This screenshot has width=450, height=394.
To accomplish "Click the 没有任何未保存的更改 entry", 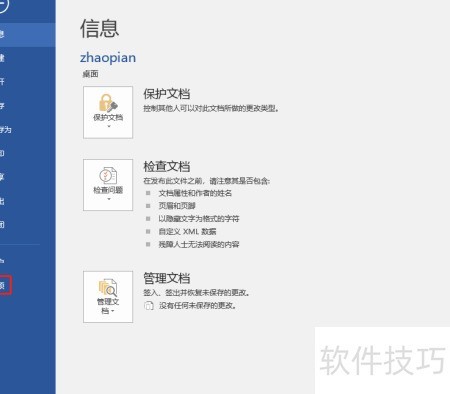I will coord(198,306).
